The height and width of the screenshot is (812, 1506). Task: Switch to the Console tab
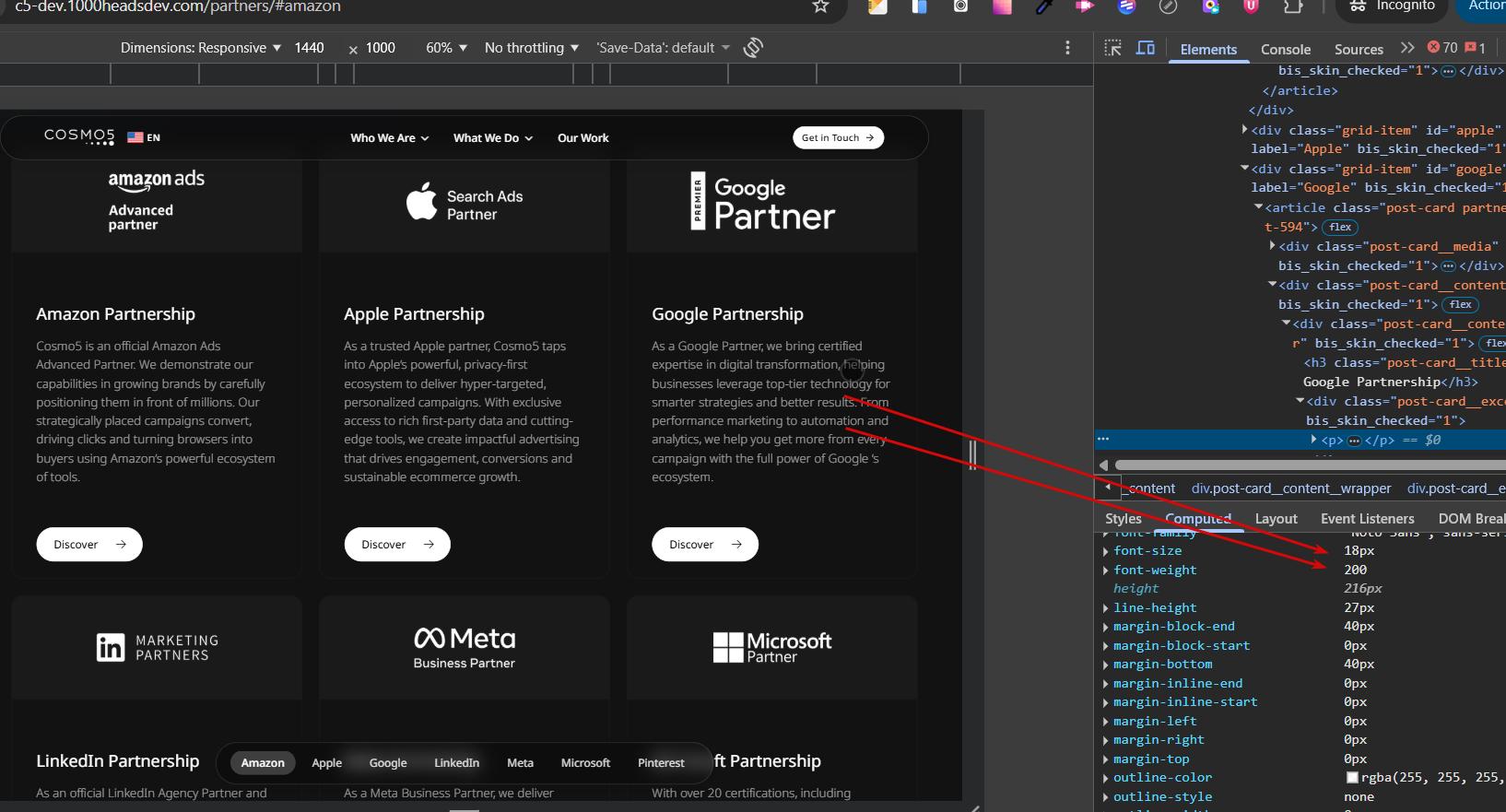click(x=1285, y=50)
